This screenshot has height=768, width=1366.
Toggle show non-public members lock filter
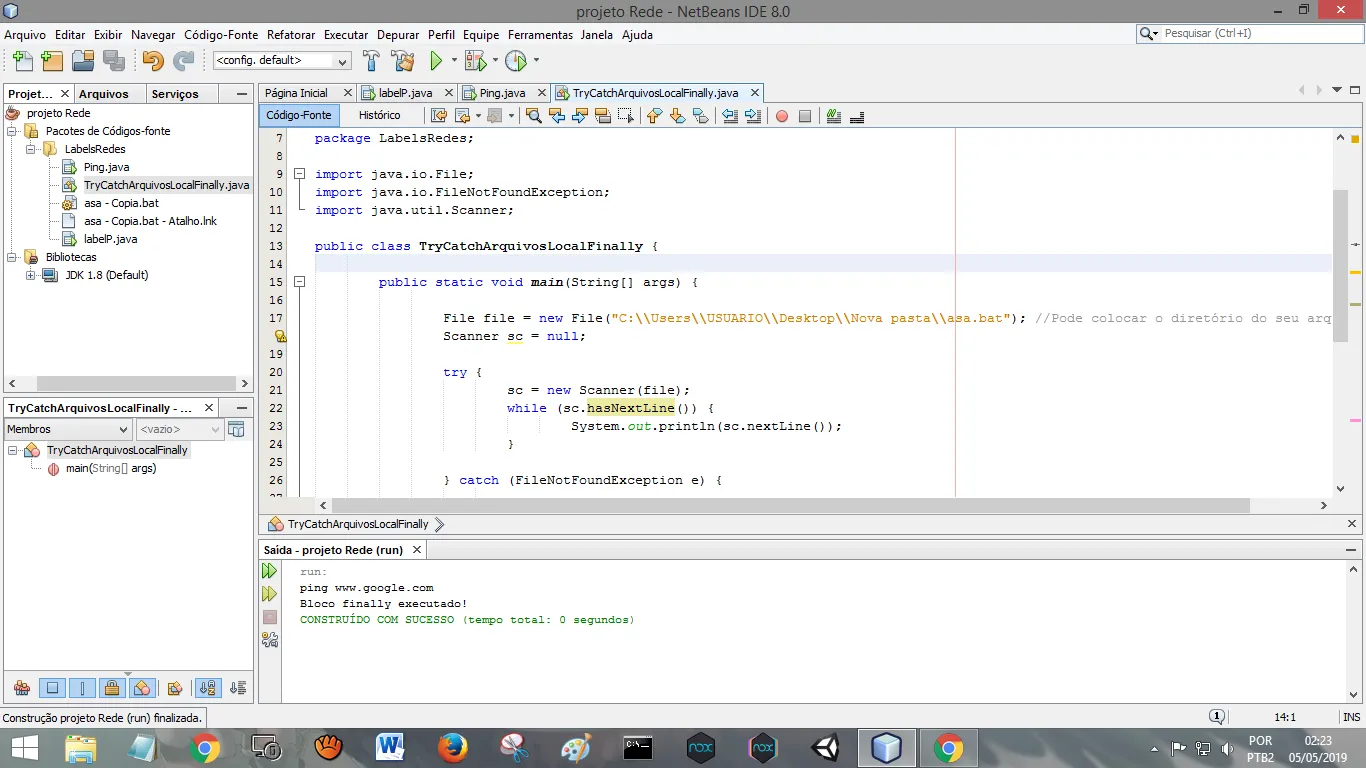(112, 688)
